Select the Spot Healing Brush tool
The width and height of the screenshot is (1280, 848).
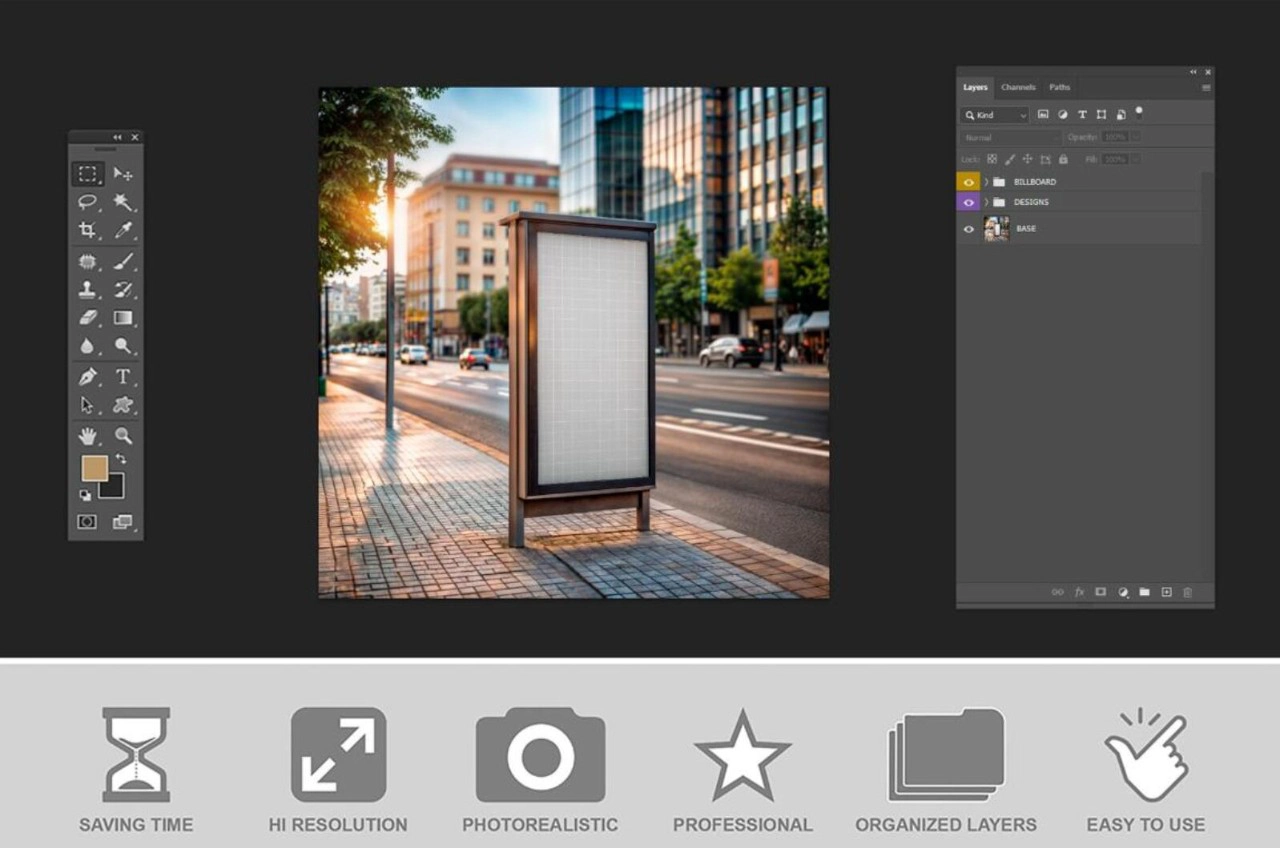point(88,262)
